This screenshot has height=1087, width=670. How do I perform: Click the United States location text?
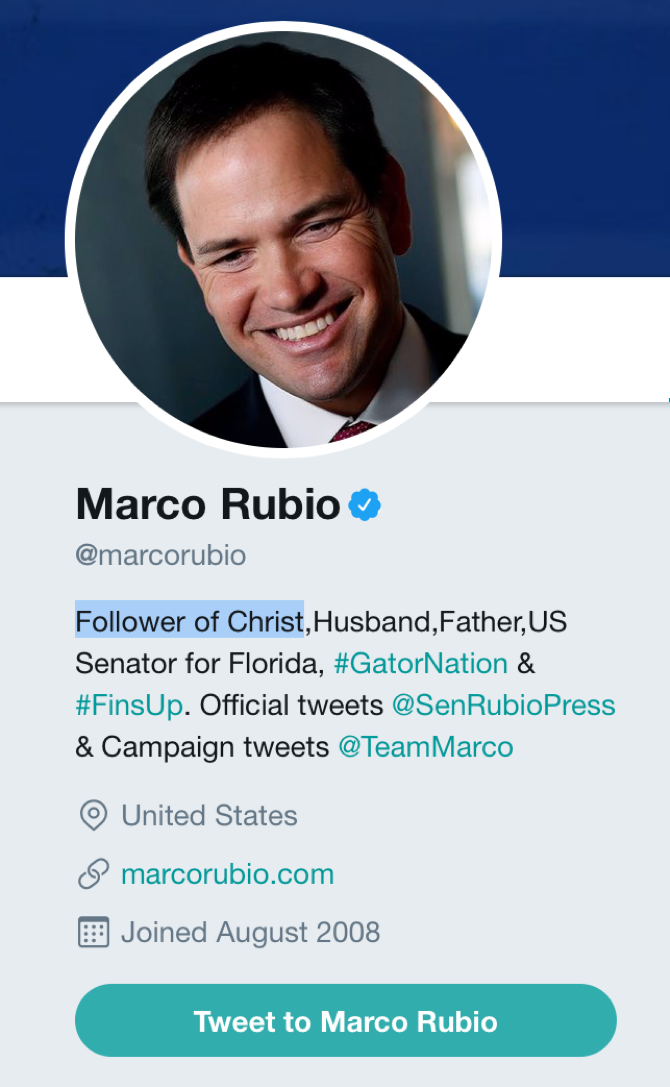[209, 816]
